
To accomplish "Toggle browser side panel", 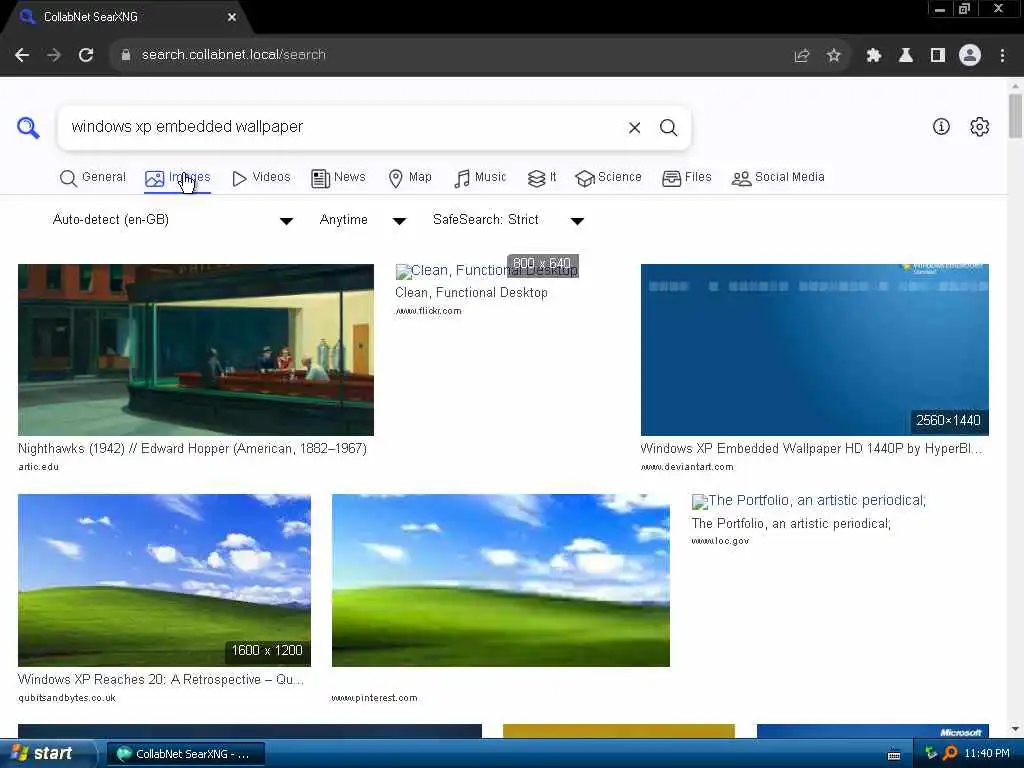I will (938, 56).
